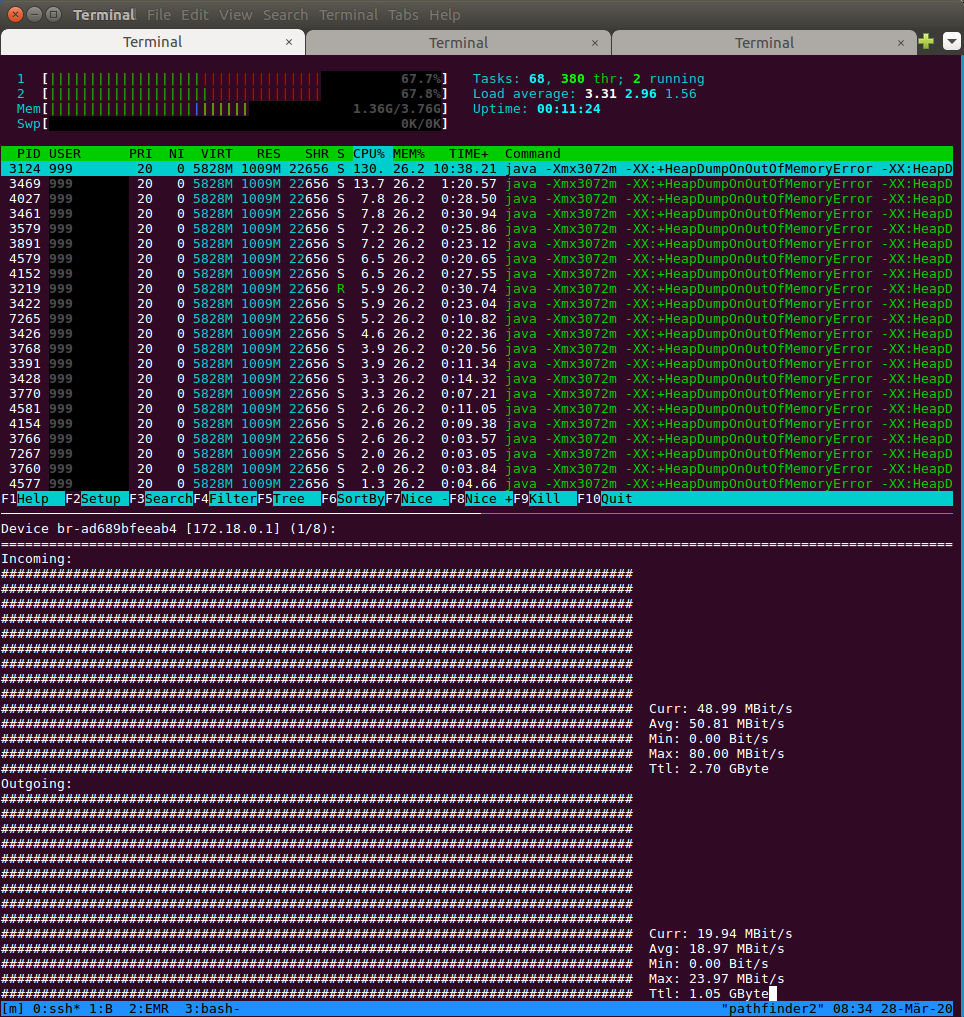This screenshot has height=1017, width=964.
Task: Select process row with PID 3469
Action: [477, 184]
